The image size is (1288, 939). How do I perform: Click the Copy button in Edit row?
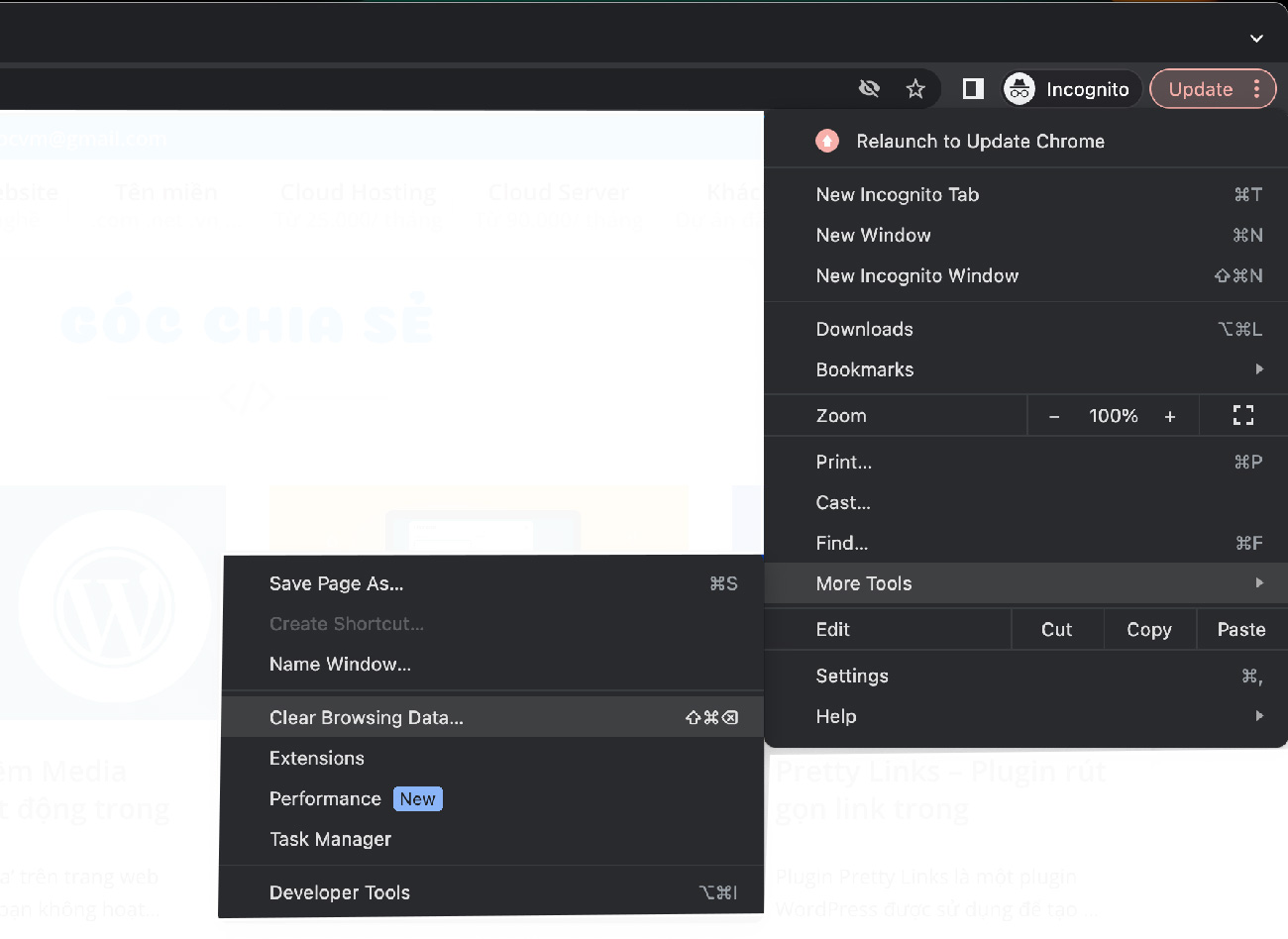click(x=1149, y=629)
